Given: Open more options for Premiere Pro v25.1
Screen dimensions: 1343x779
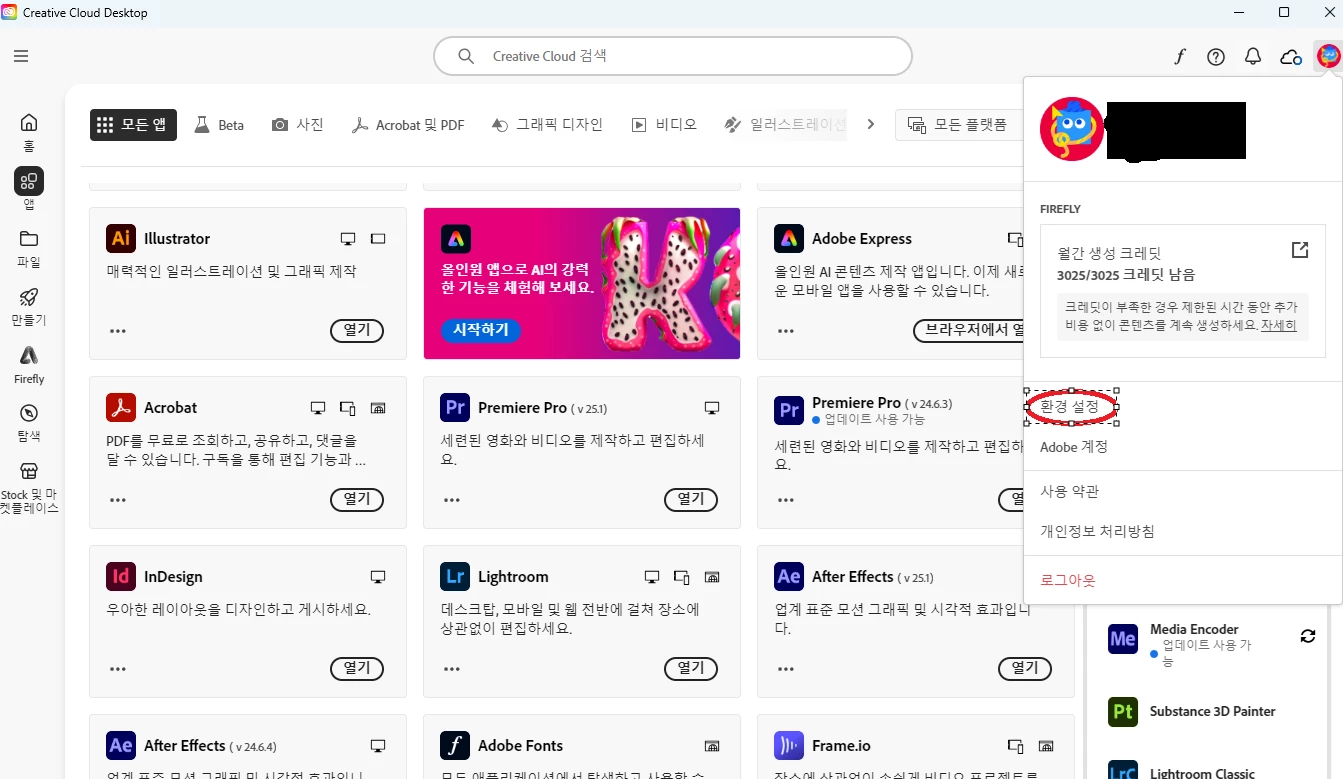Looking at the screenshot, I should [x=452, y=500].
